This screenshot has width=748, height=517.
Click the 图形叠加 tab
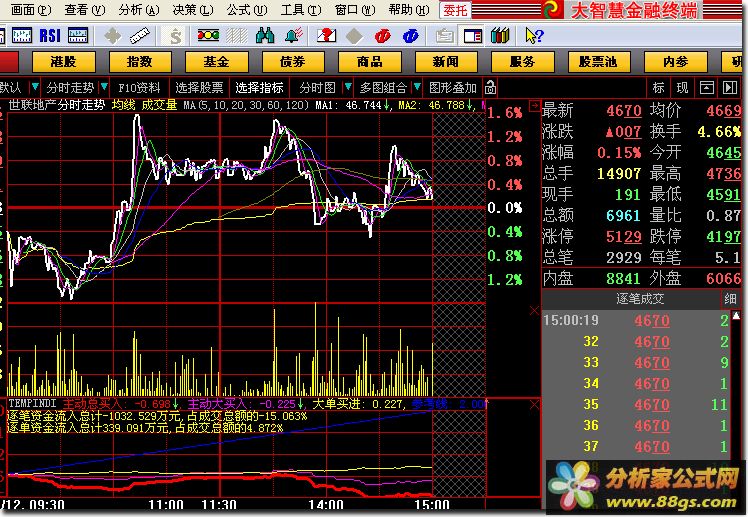pyautogui.click(x=452, y=88)
